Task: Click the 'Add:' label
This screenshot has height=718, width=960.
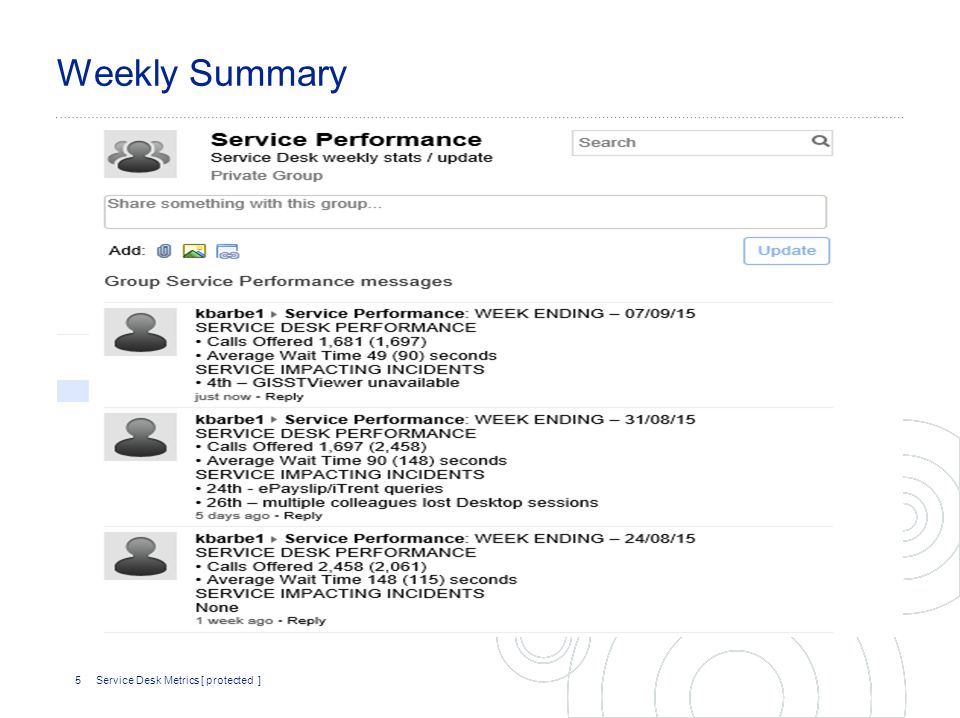Action: click(127, 250)
